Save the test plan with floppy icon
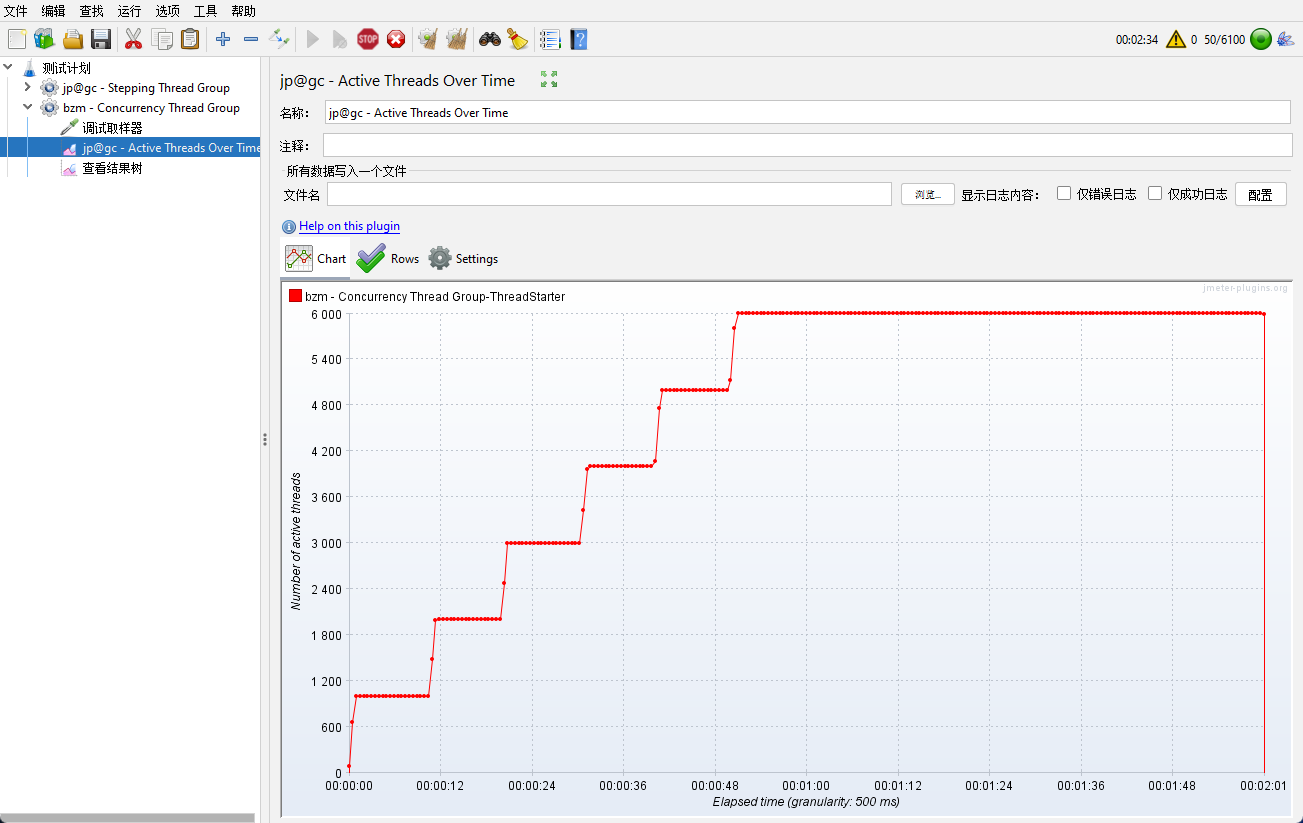This screenshot has width=1303, height=823. pyautogui.click(x=101, y=39)
